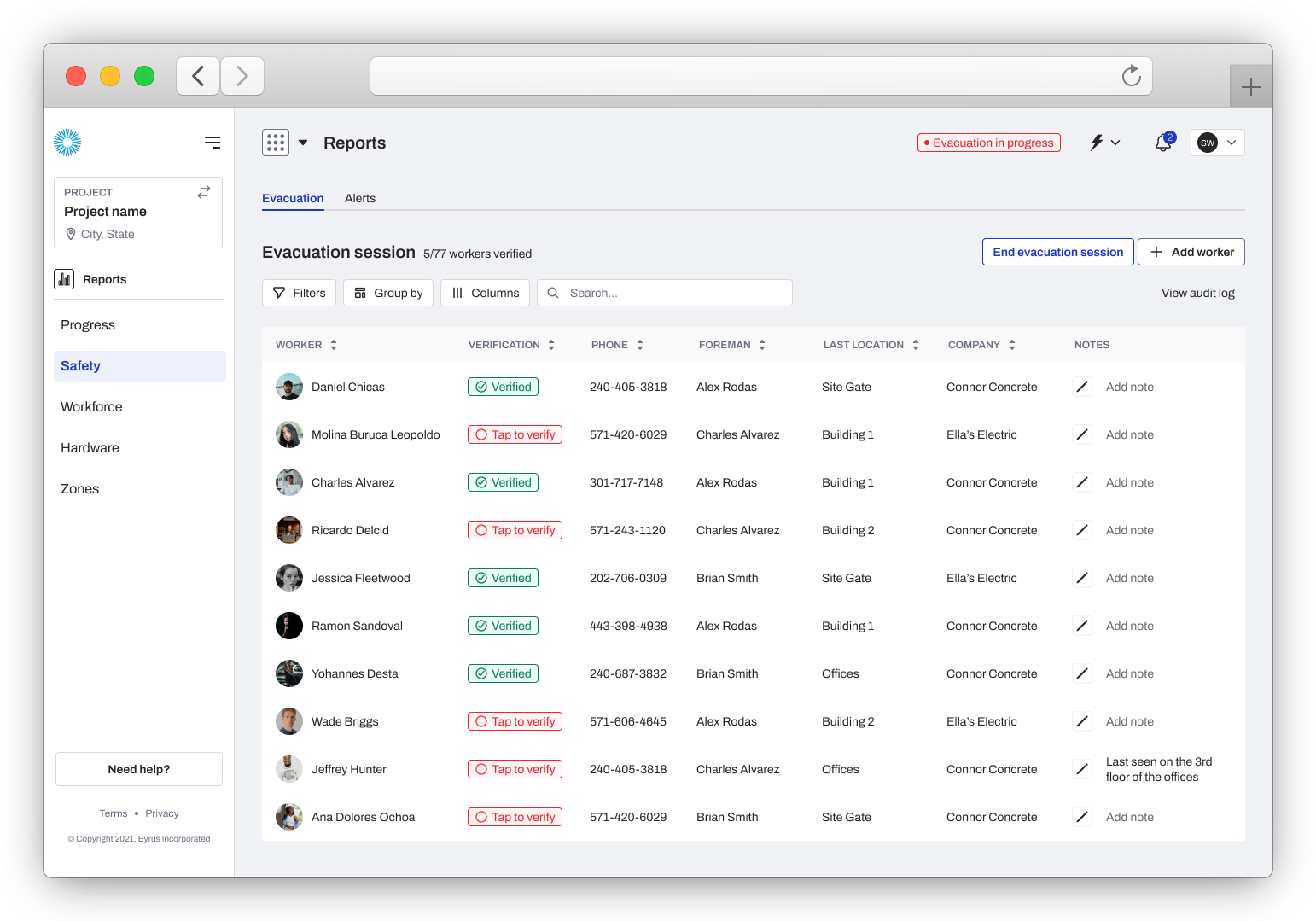Open the lightning bolt dropdown chevron
This screenshot has width=1316, height=921.
coord(1115,143)
